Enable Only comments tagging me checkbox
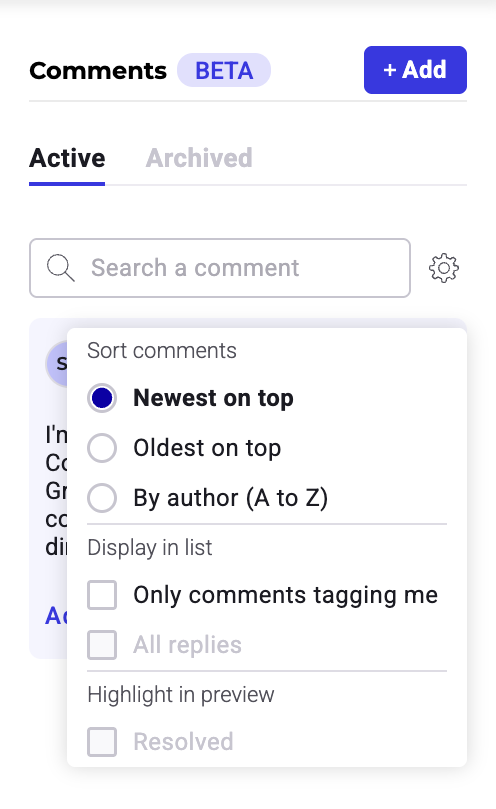This screenshot has height=809, width=496. (102, 595)
